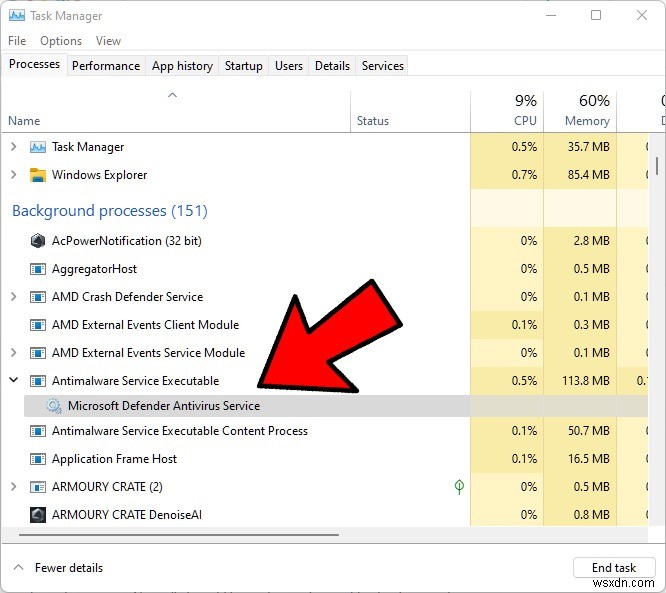Click the Task Manager process row icon

pyautogui.click(x=38, y=147)
